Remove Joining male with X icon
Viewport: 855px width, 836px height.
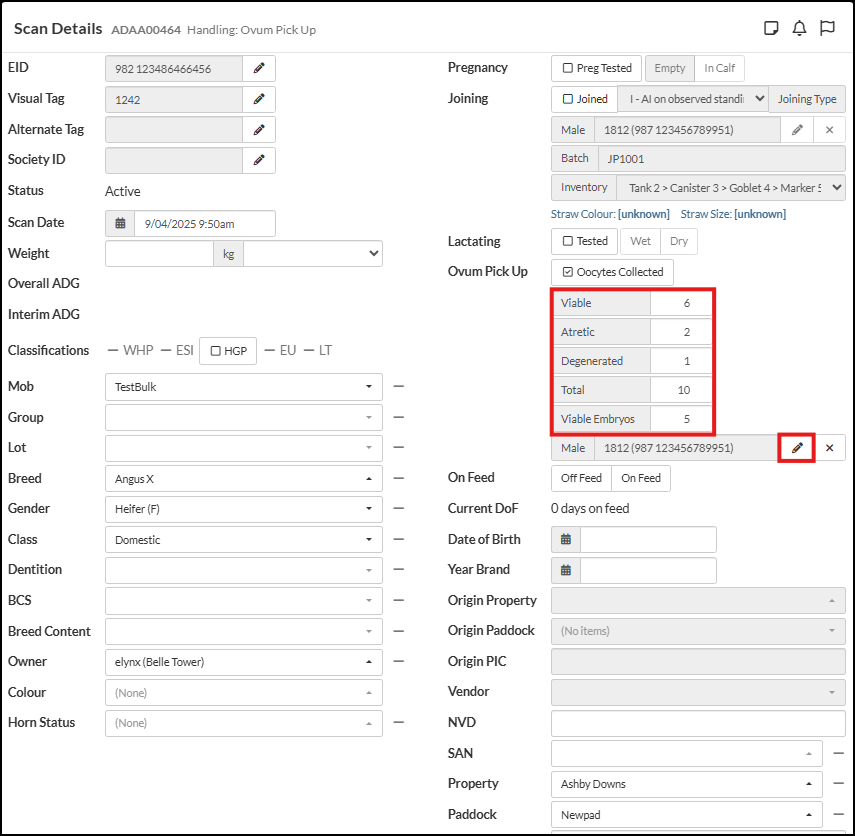pyautogui.click(x=829, y=130)
